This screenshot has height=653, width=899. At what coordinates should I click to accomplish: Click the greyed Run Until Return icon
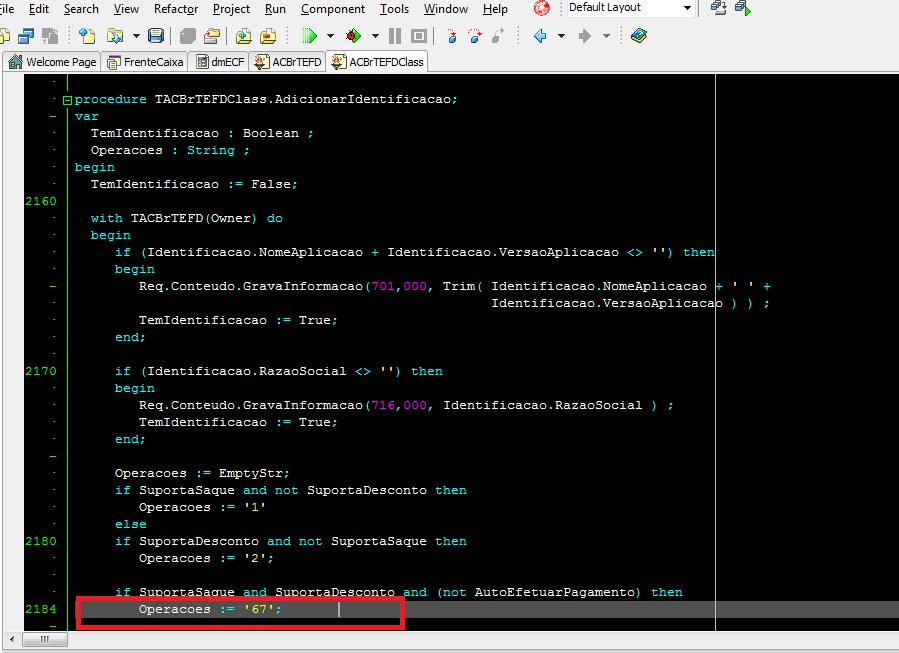(498, 36)
